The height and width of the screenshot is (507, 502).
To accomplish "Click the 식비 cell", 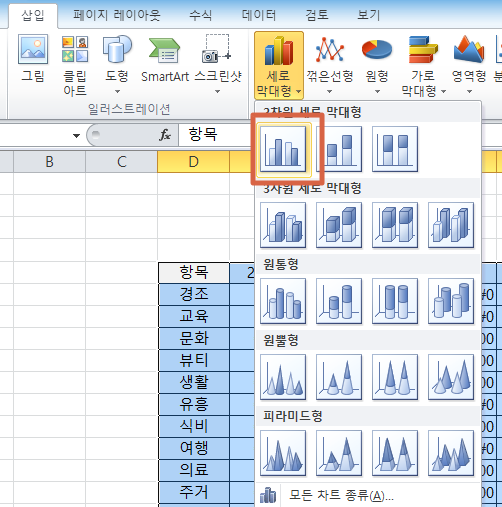I will 194,426.
